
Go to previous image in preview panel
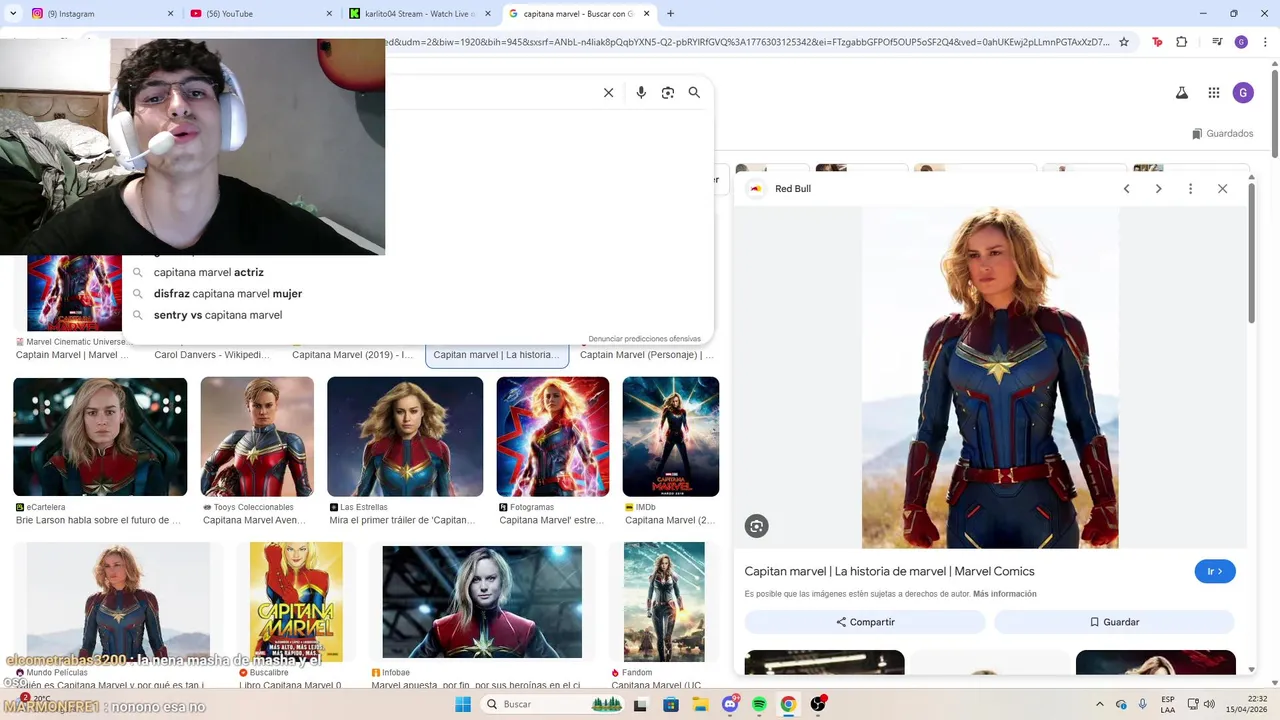click(x=1127, y=189)
